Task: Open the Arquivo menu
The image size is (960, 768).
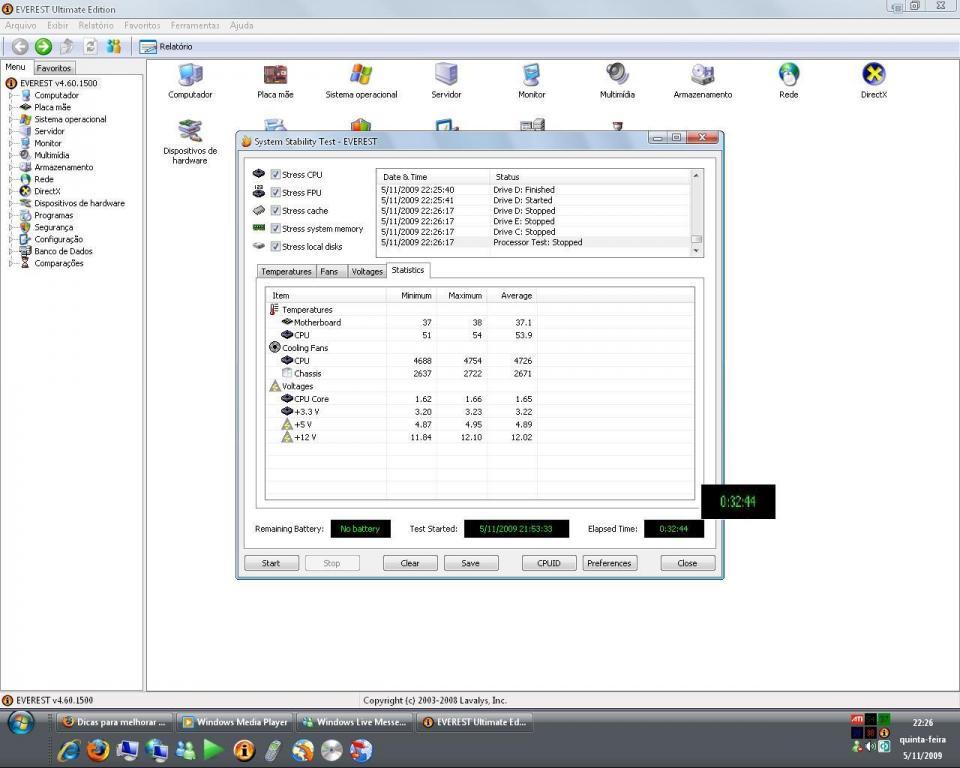Action: 21,26
